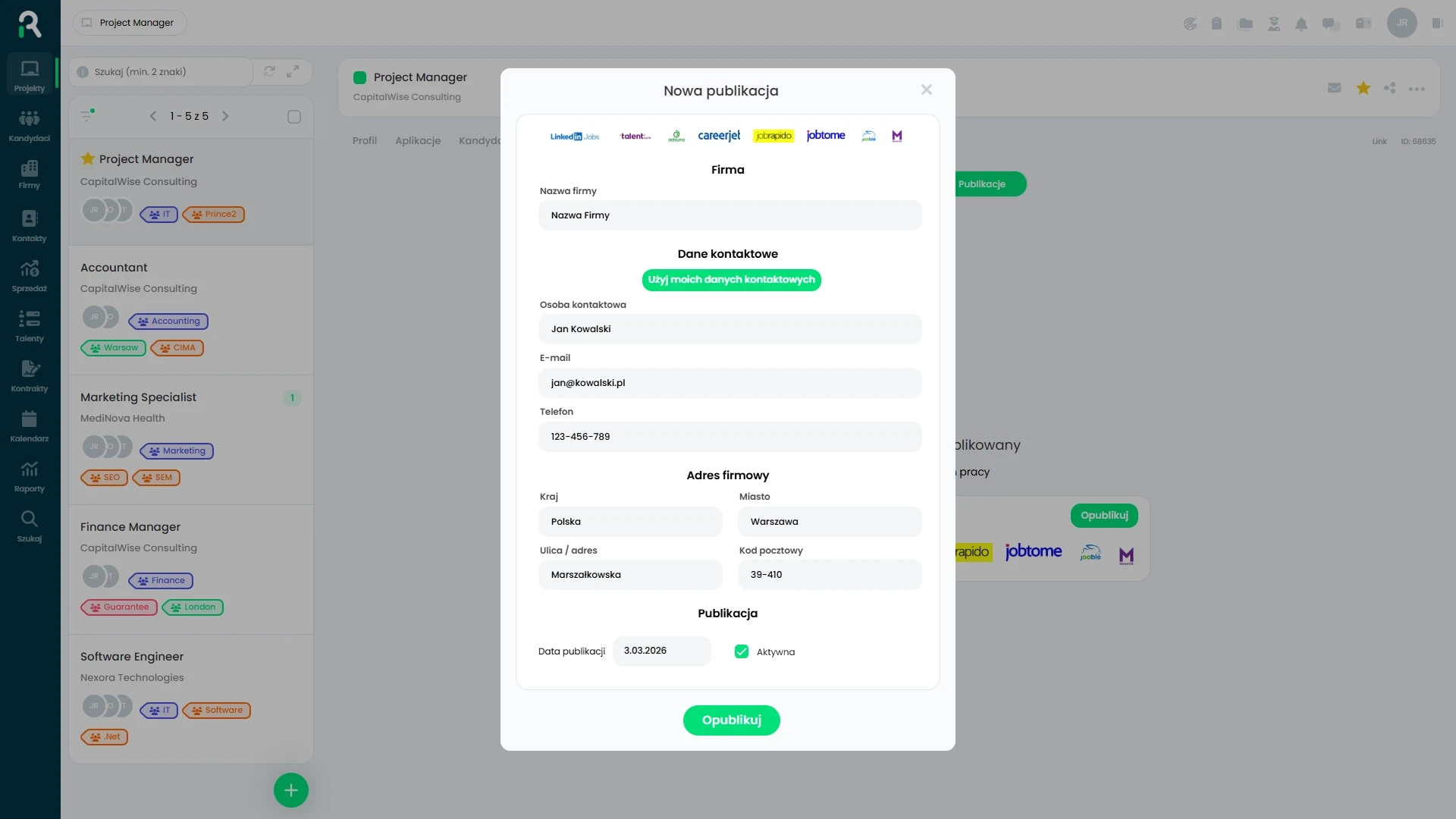
Task: Switch to the Aplikacje tab
Action: 418,141
